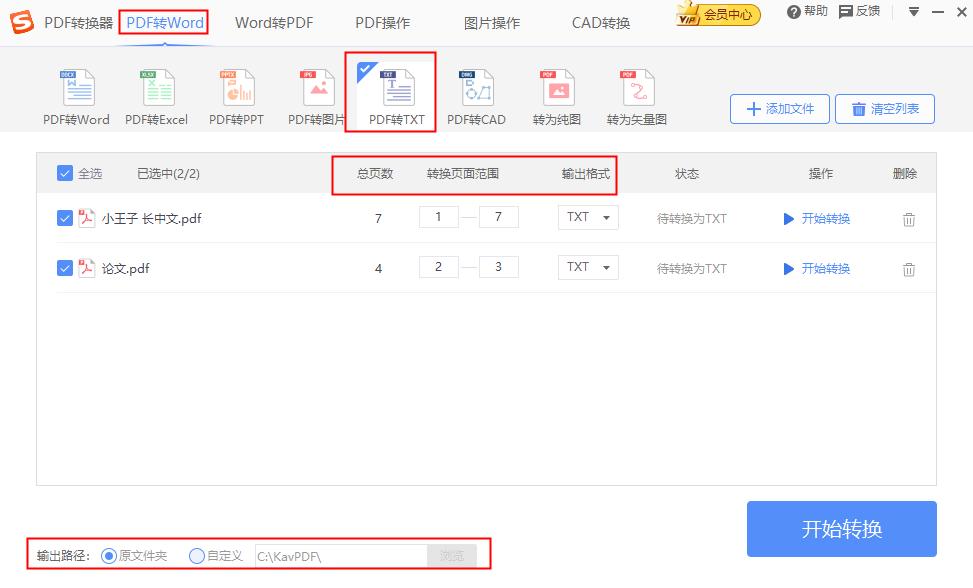Image resolution: width=973 pixels, height=588 pixels.
Task: Switch to the CAD转换 tab
Action: click(x=601, y=23)
